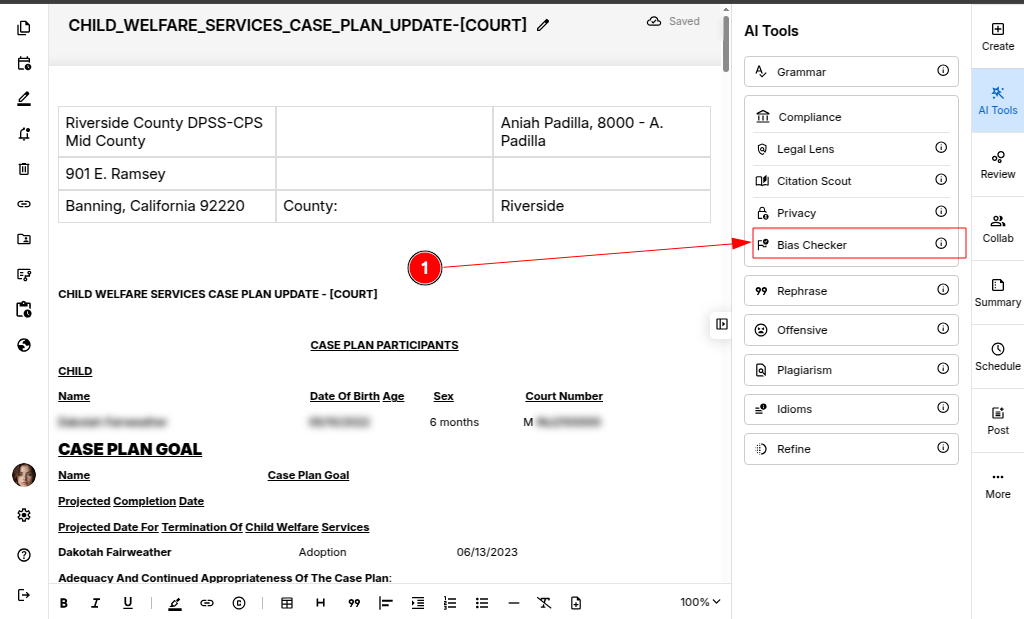Image resolution: width=1024 pixels, height=619 pixels.
Task: Click the highlighter color icon
Action: pyautogui.click(x=175, y=603)
